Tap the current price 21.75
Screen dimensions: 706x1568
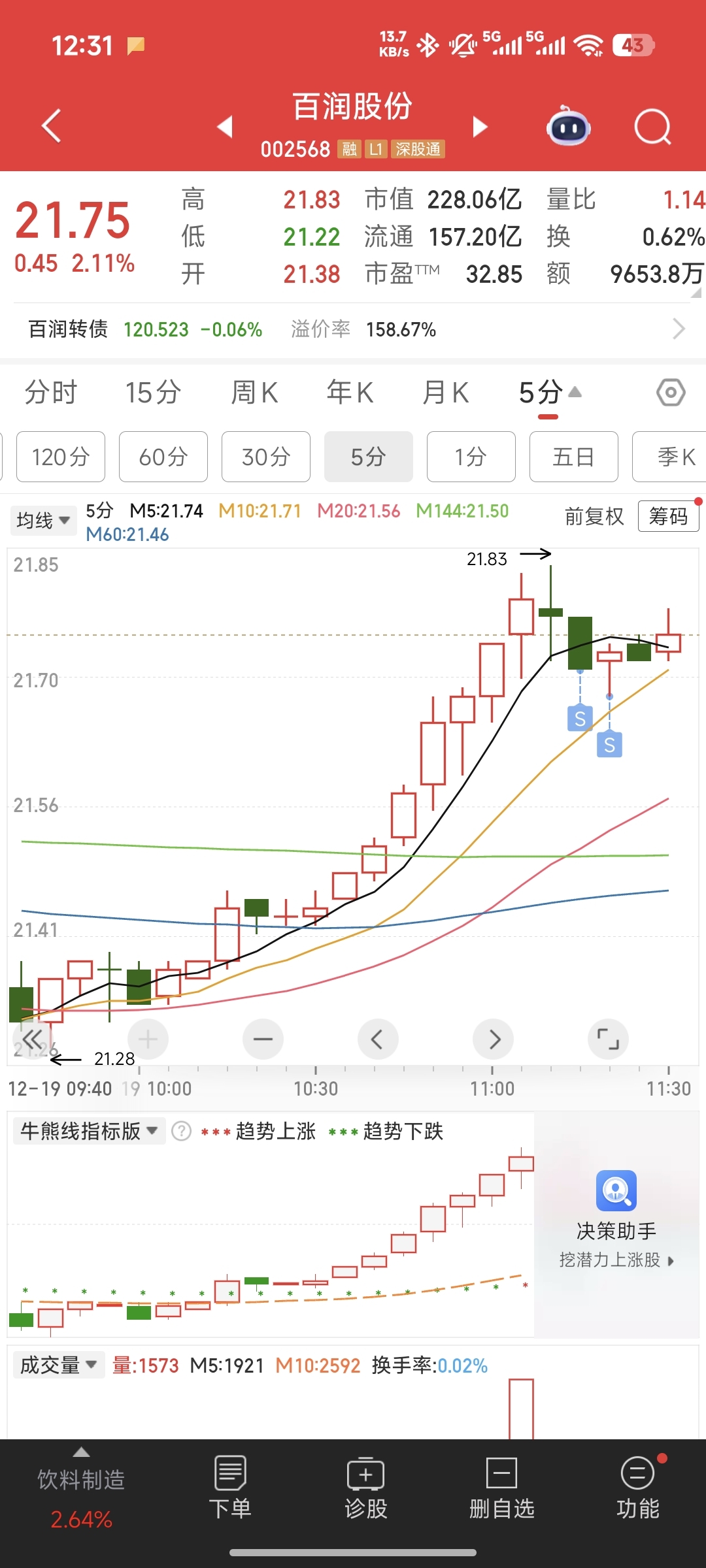(73, 221)
